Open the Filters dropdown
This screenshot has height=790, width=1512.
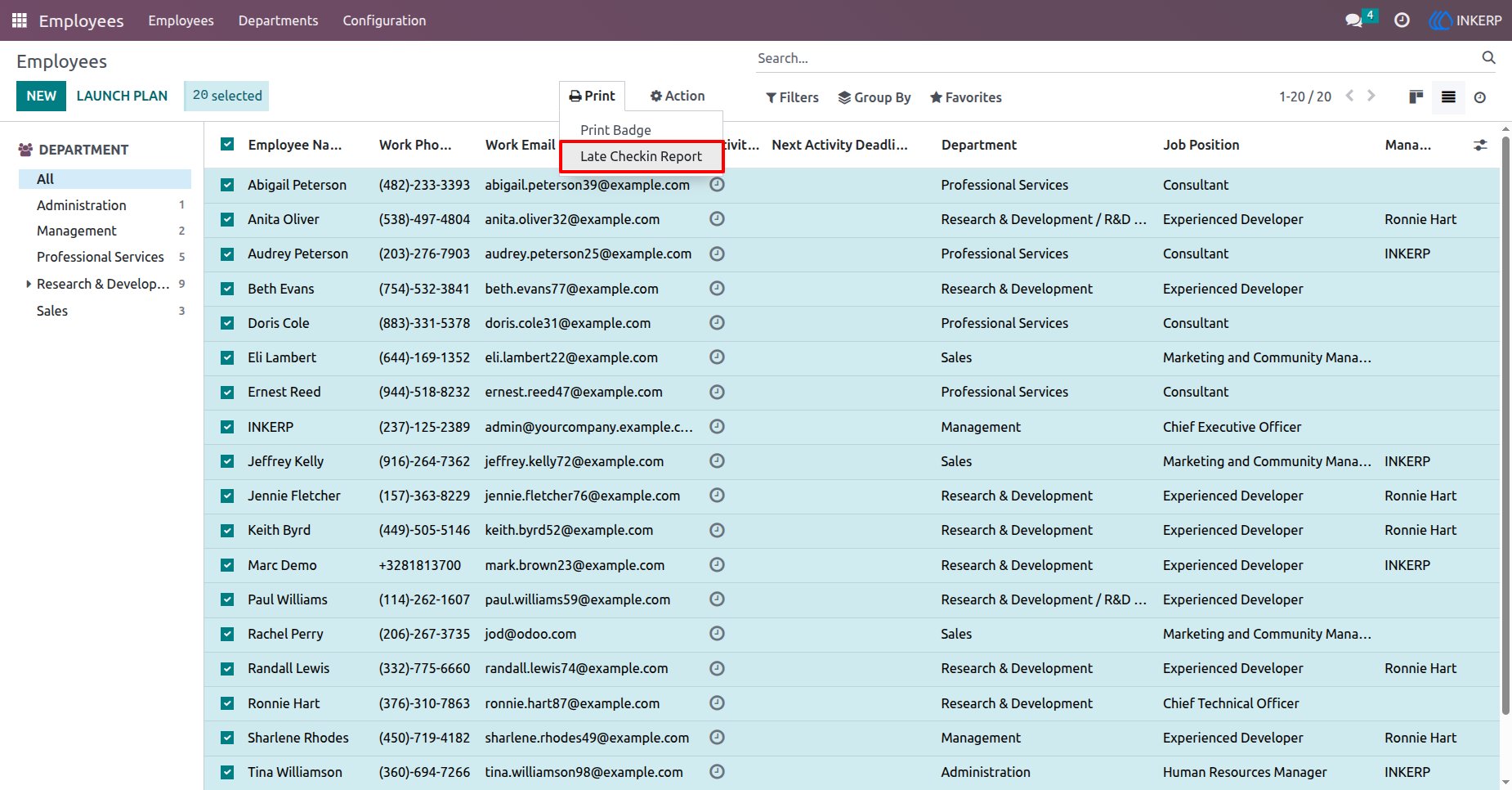792,97
